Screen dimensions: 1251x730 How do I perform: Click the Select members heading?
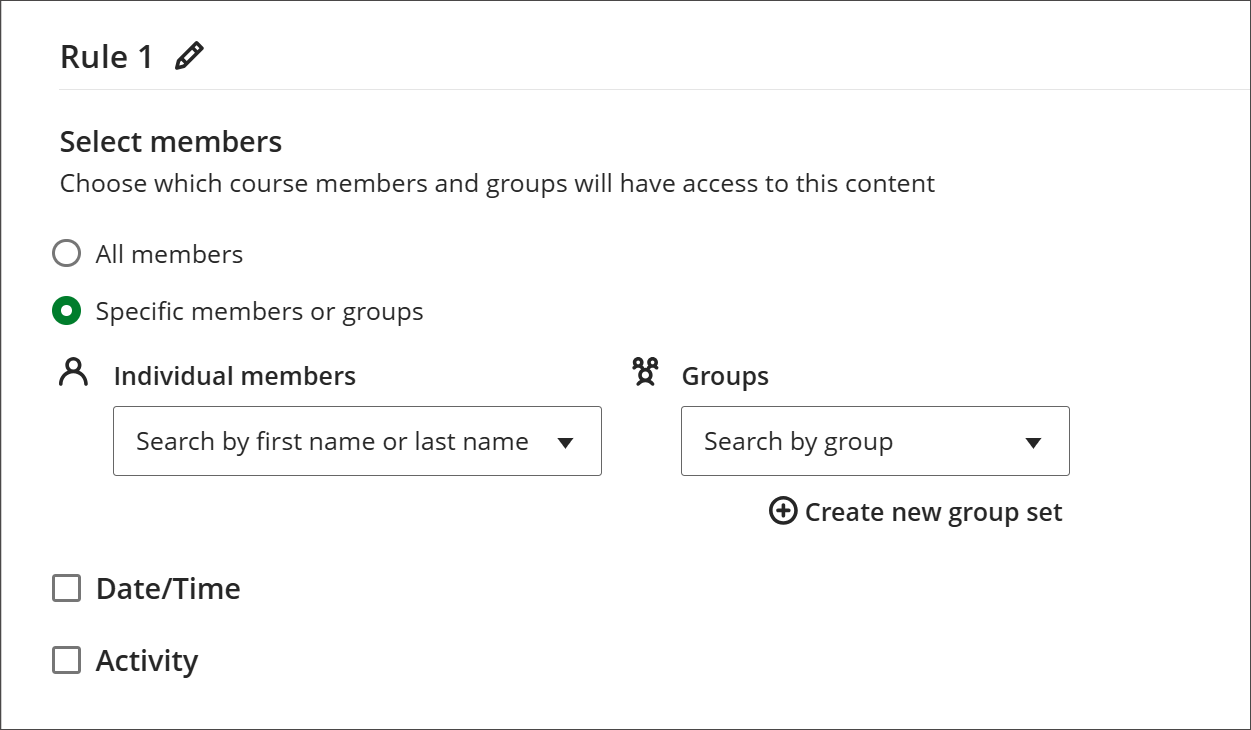(x=170, y=141)
